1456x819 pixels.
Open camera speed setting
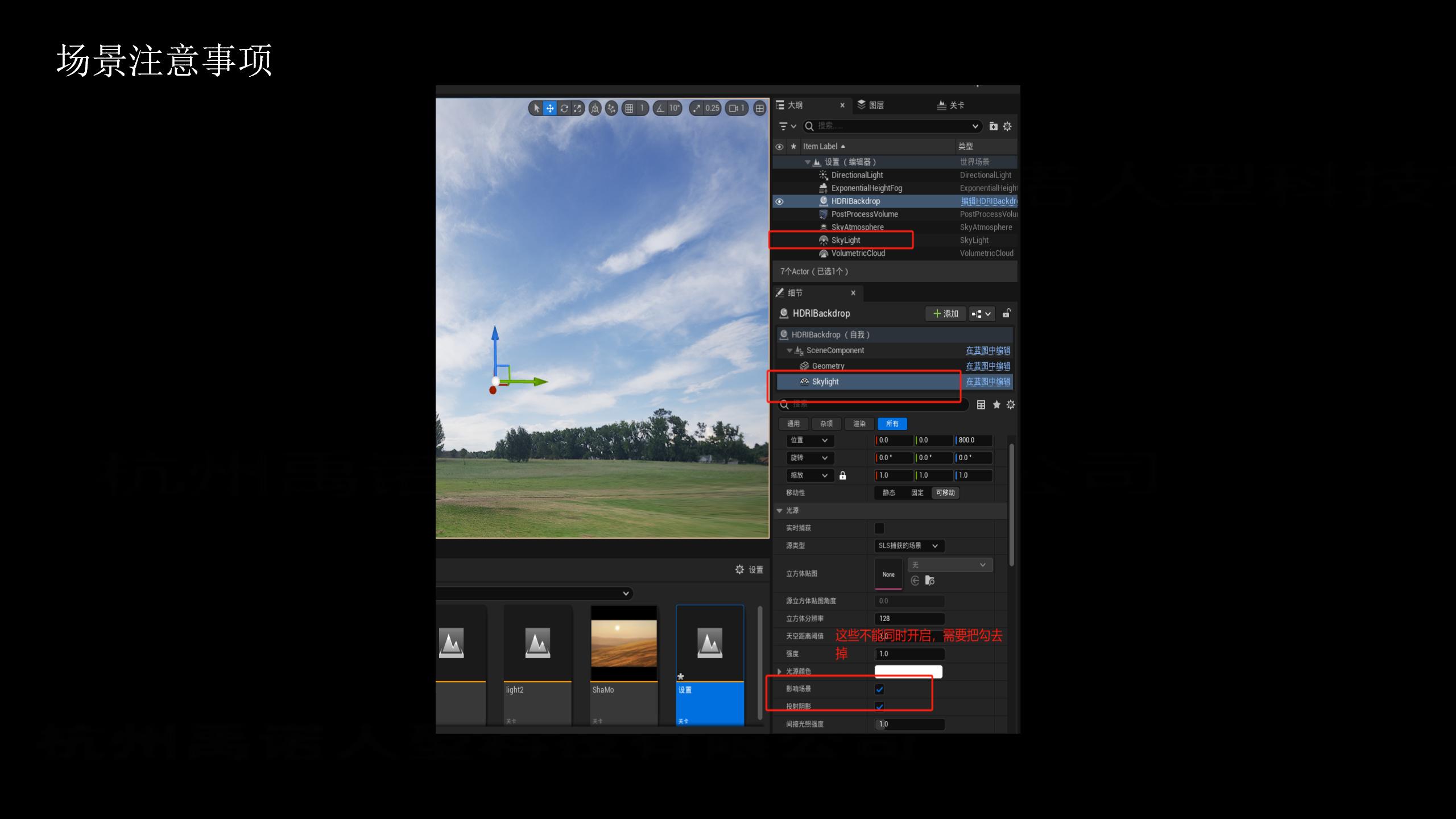tap(737, 108)
